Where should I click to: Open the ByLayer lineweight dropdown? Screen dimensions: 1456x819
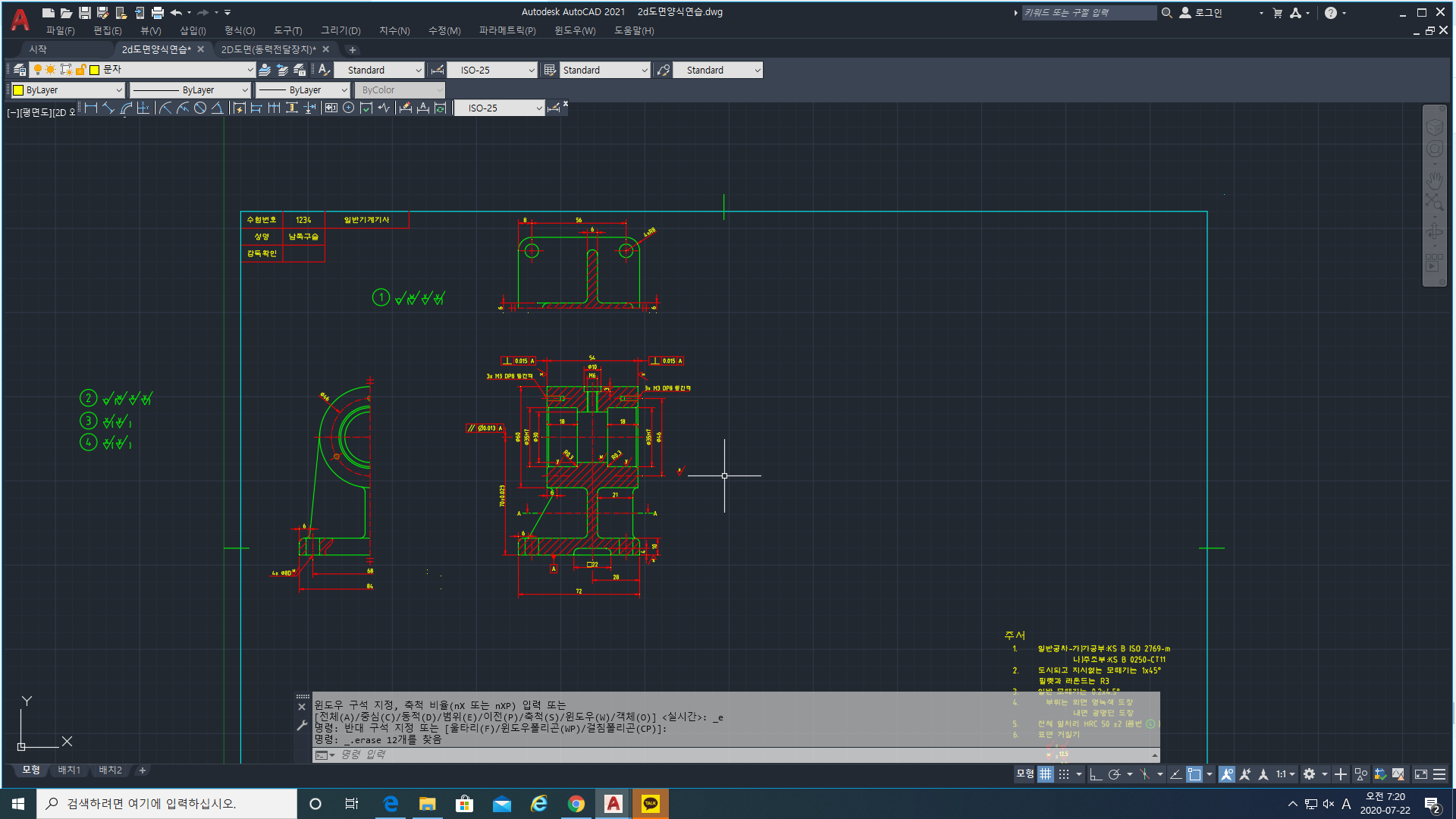(x=302, y=89)
